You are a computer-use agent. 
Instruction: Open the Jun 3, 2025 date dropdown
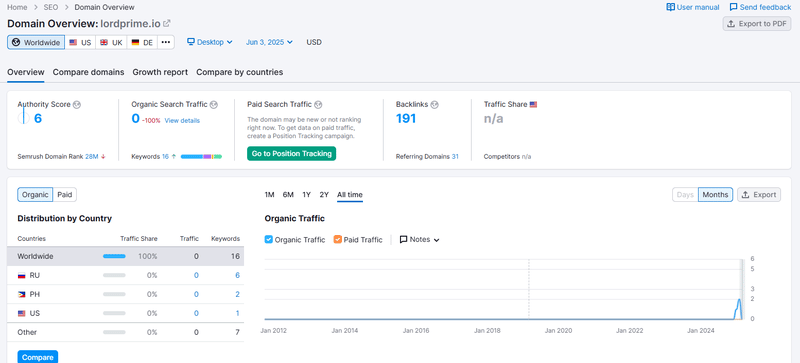pos(269,42)
